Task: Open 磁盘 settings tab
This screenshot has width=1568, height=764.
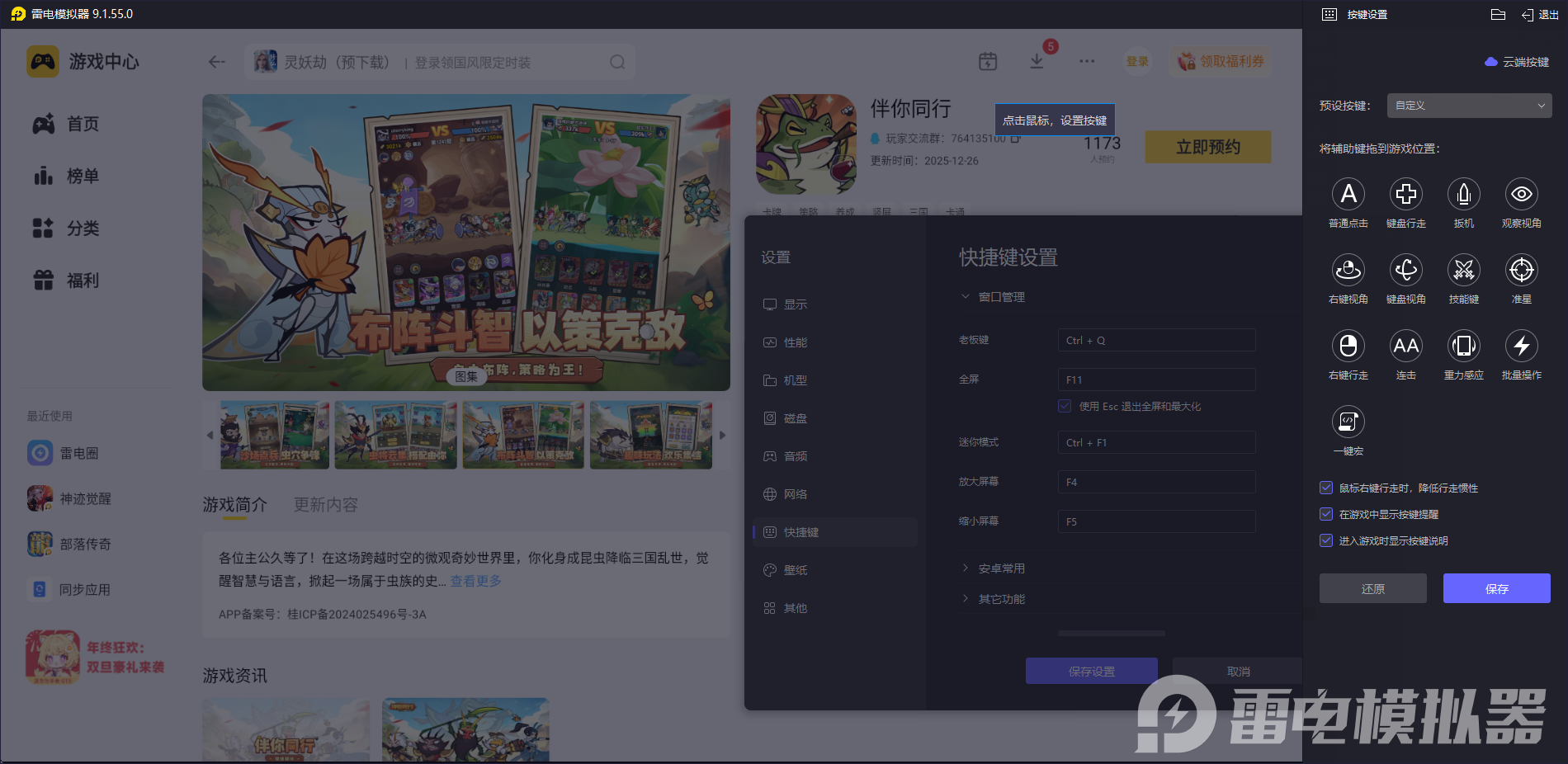Action: click(x=835, y=418)
